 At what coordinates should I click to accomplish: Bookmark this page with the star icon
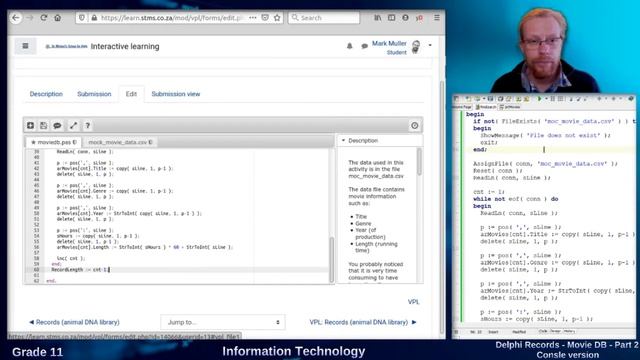tap(278, 18)
